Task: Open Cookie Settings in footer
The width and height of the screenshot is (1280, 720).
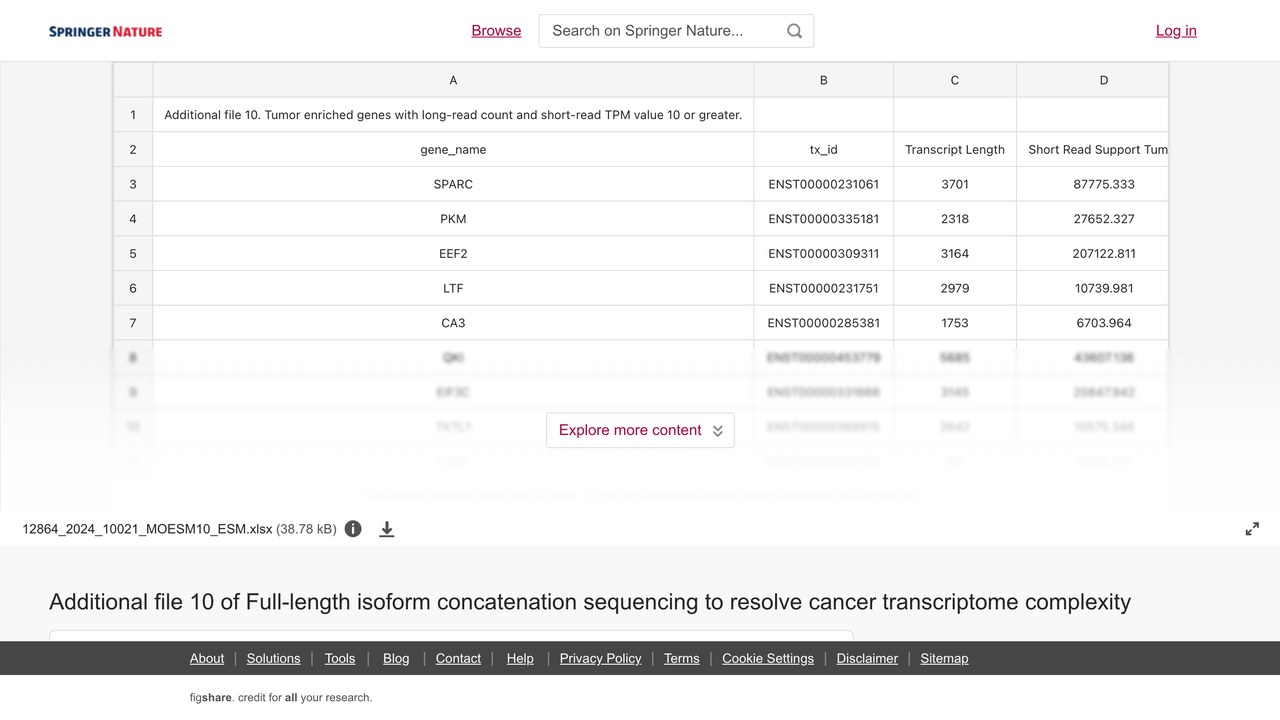Action: pos(768,658)
